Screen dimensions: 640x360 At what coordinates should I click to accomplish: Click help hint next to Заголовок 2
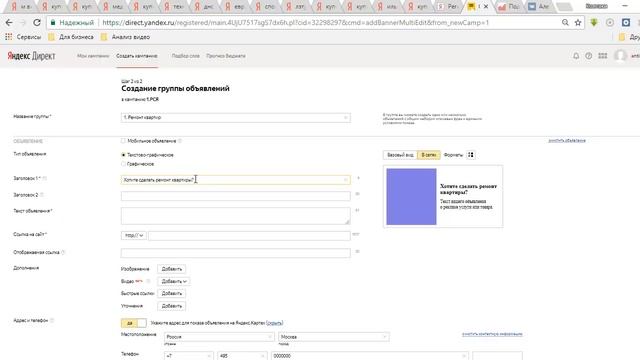(42, 195)
